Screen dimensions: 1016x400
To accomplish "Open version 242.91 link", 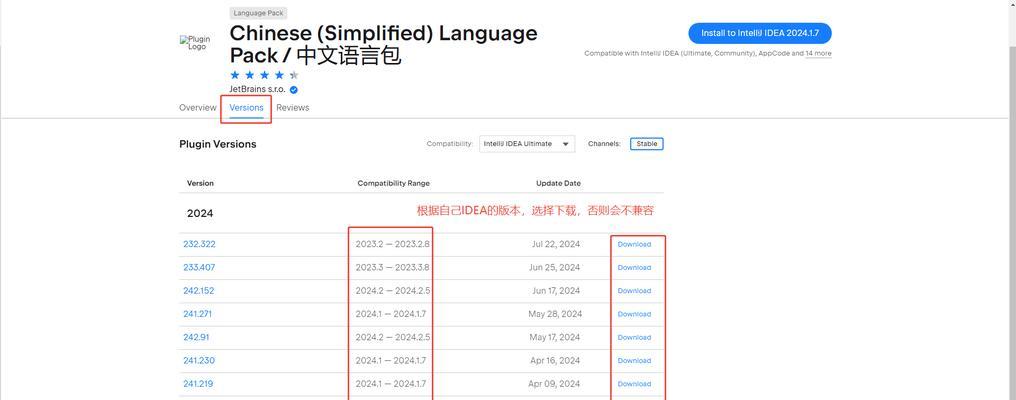I will [196, 337].
